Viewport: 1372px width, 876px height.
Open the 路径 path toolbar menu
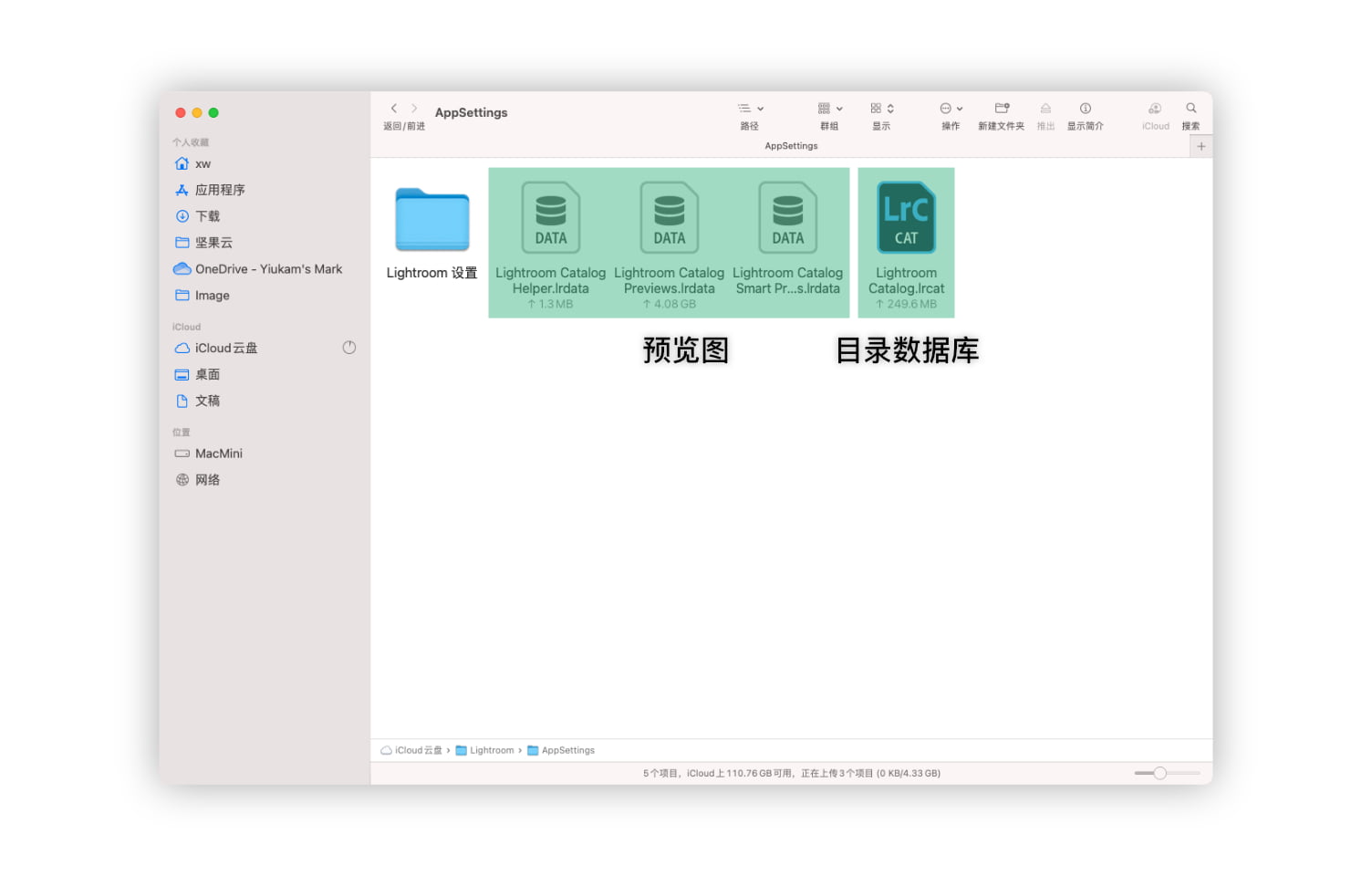coord(750,109)
